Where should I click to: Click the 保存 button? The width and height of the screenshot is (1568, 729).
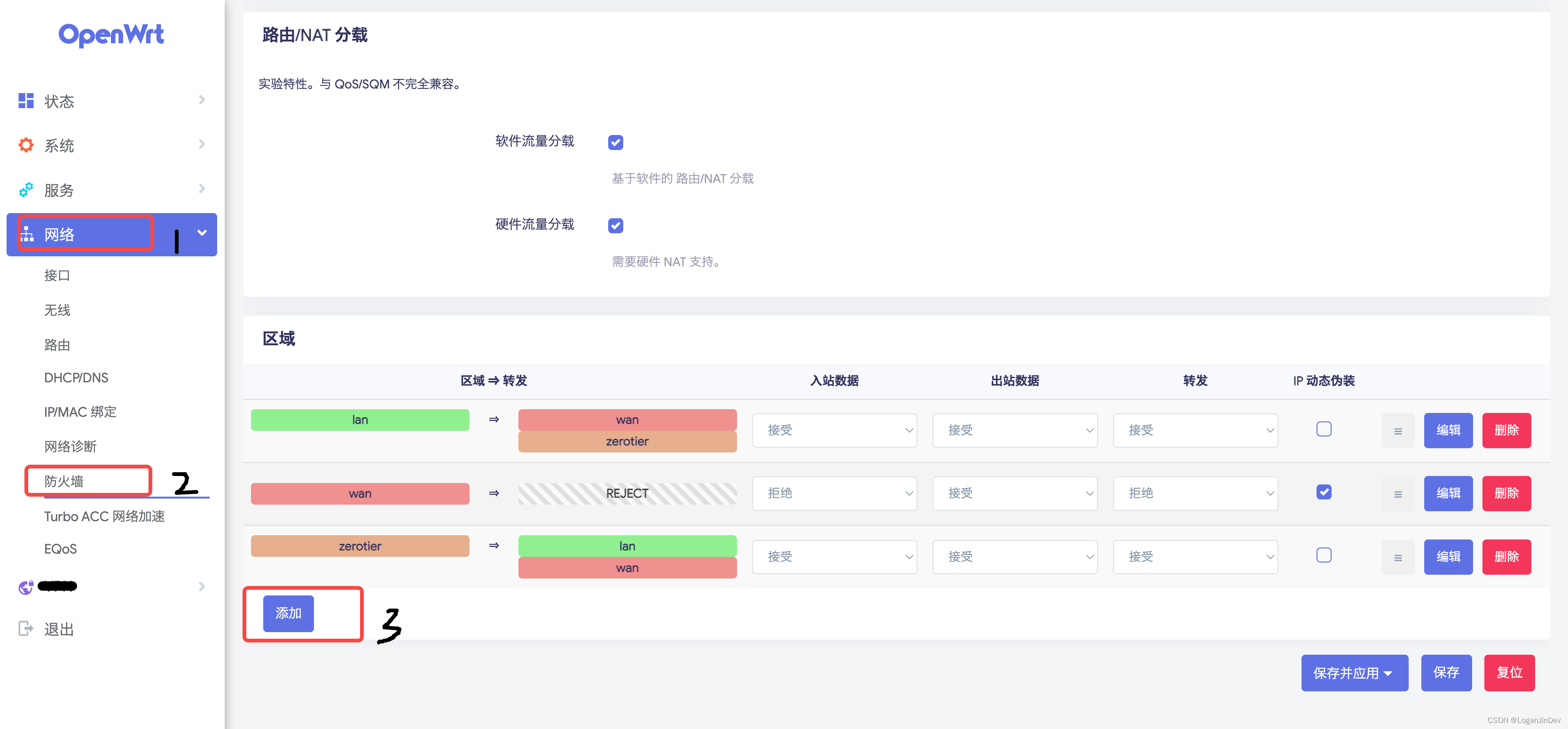[1446, 673]
